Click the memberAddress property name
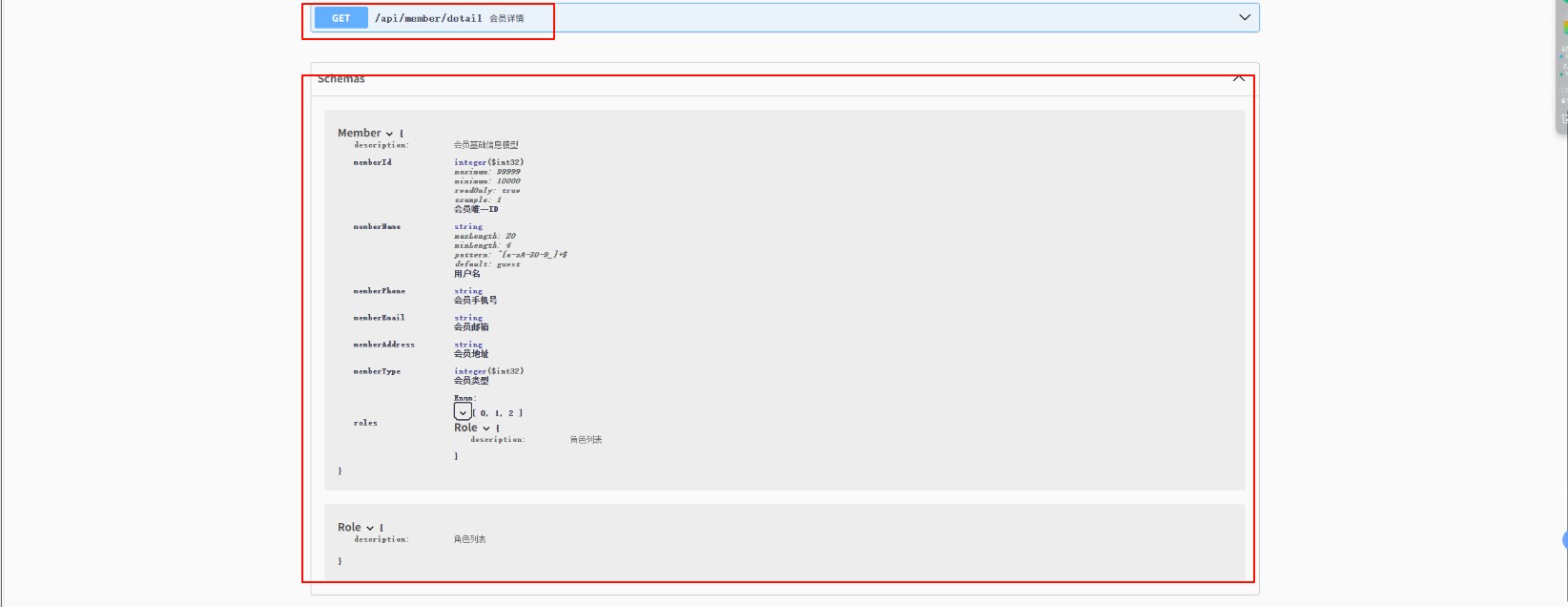This screenshot has height=607, width=1568. [x=383, y=345]
